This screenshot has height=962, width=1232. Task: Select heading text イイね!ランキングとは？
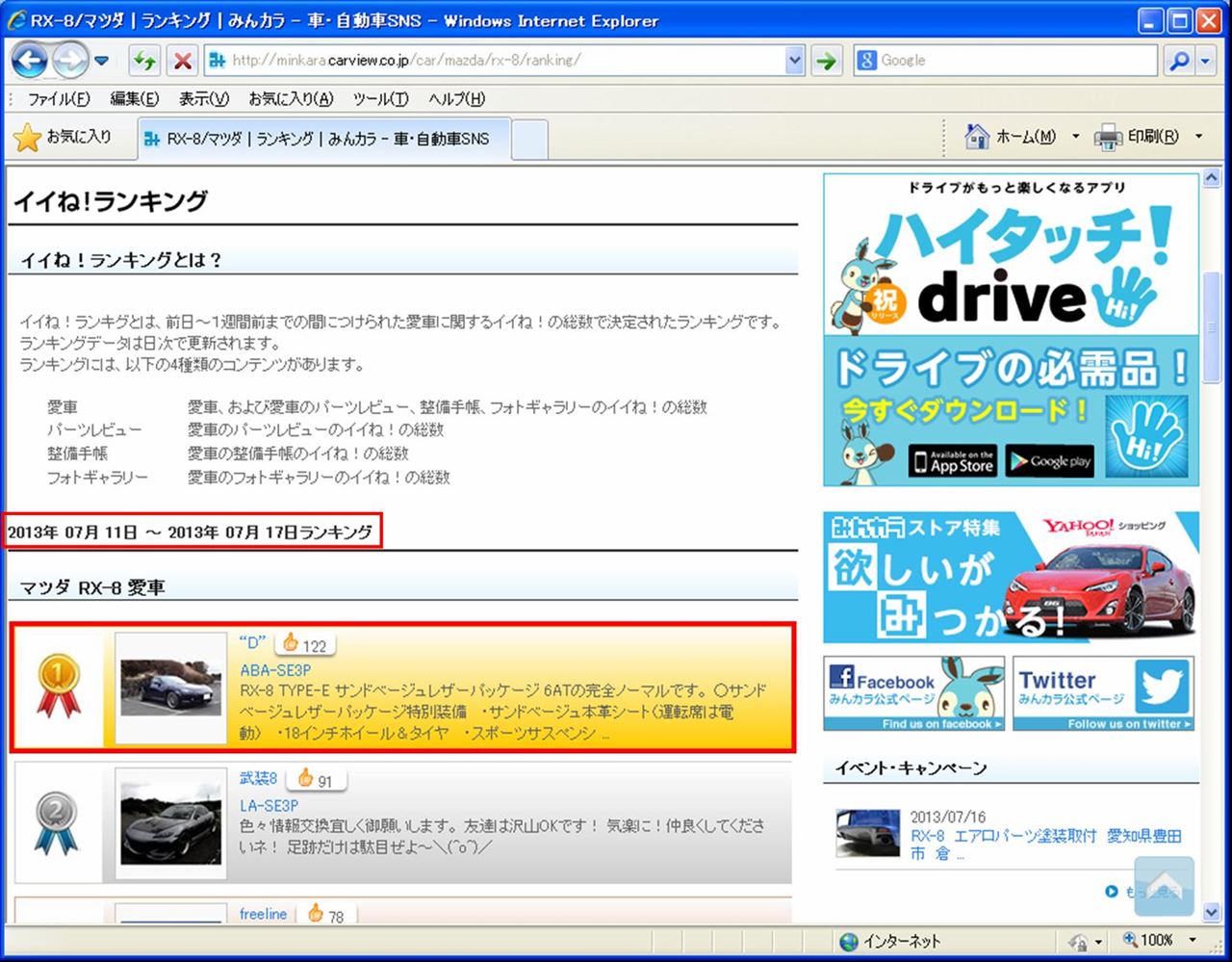[x=121, y=260]
